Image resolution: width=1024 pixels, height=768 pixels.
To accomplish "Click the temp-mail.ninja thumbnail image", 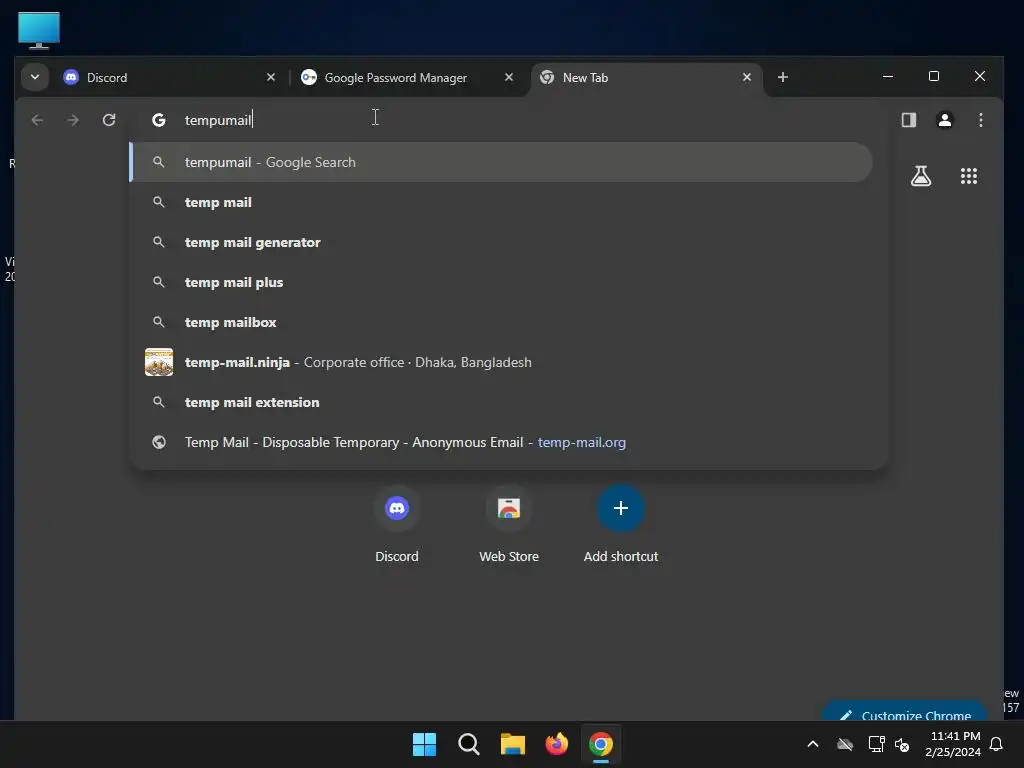I will click(x=159, y=362).
